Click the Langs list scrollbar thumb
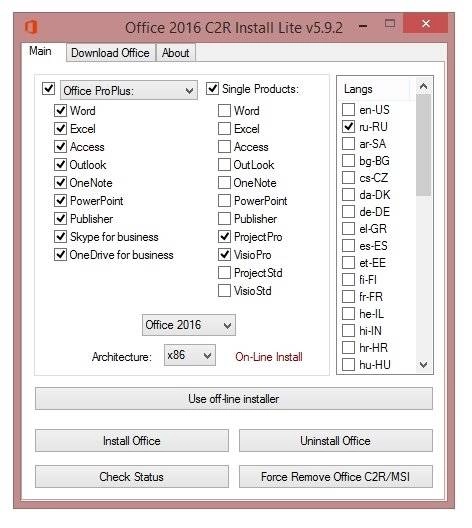Screen dimensions: 472x528 (424, 145)
